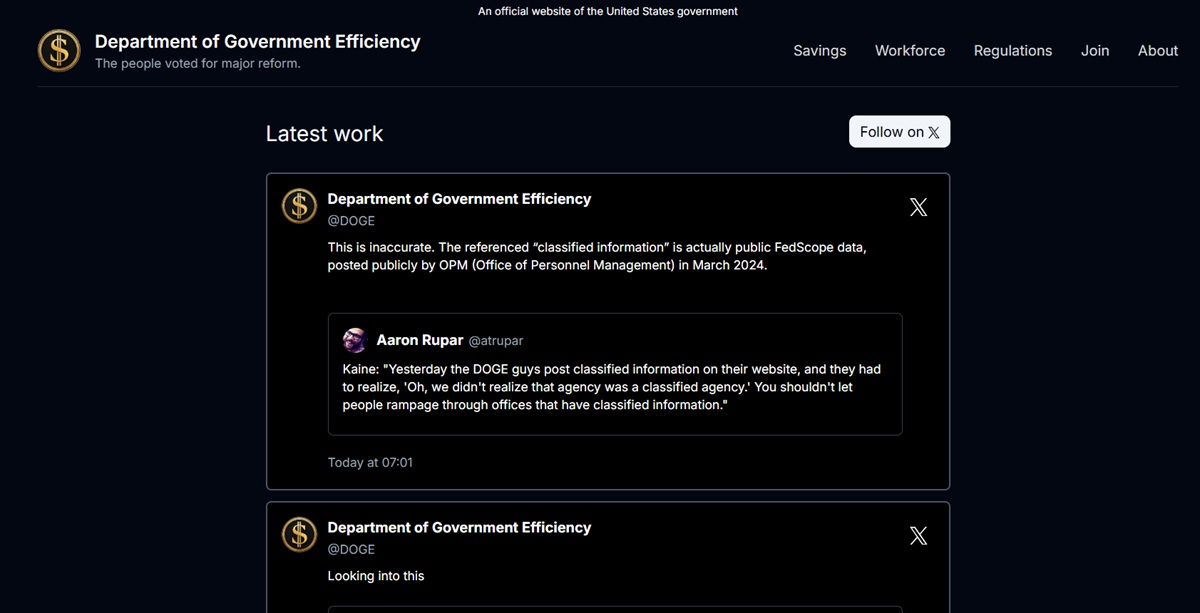This screenshot has height=613, width=1200.
Task: Open the Join nav link
Action: (x=1095, y=51)
